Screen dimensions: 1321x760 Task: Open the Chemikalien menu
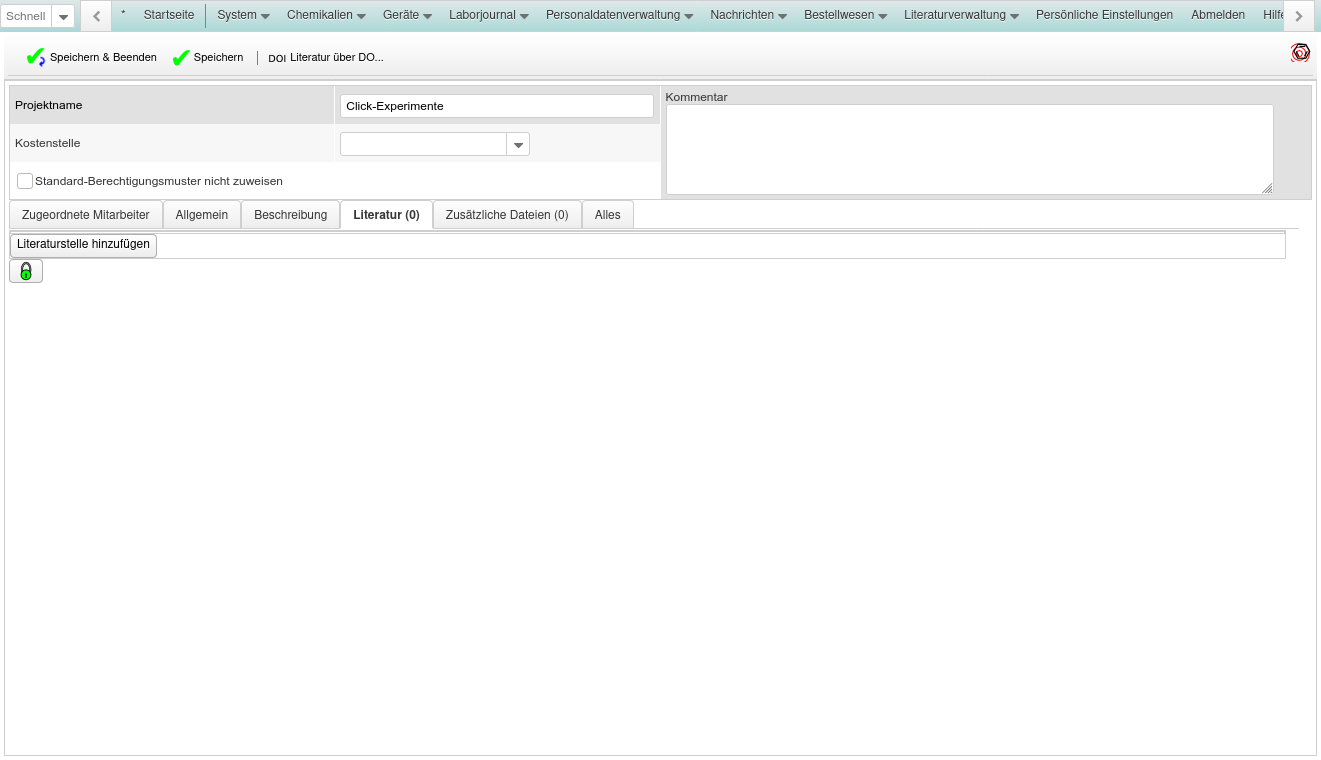[x=326, y=15]
